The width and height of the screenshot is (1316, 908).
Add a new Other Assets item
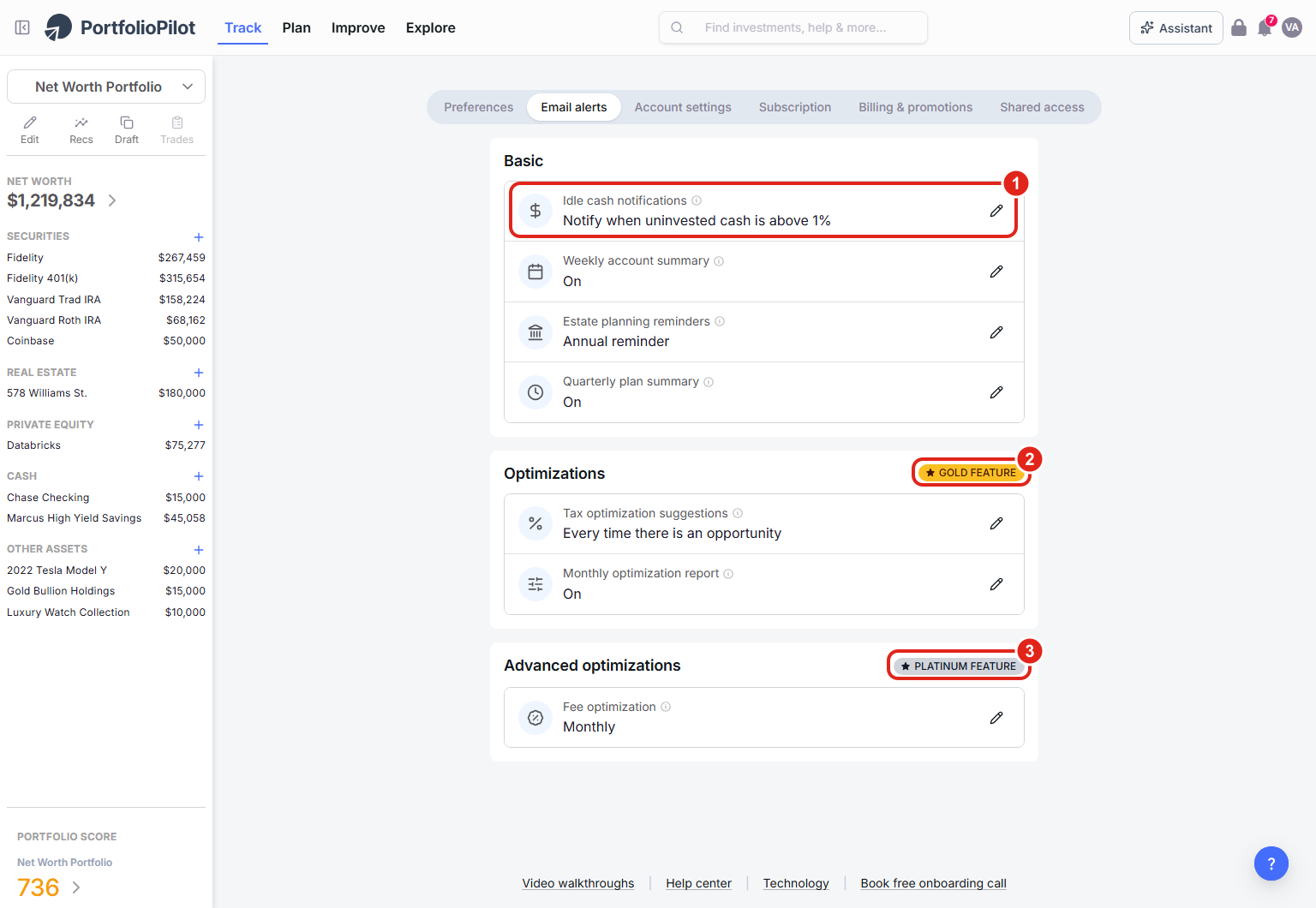[199, 550]
